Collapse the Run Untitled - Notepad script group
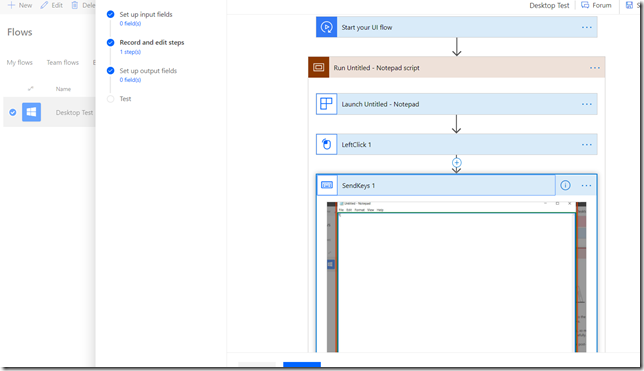Viewport: 644px width, 371px height. (x=457, y=67)
